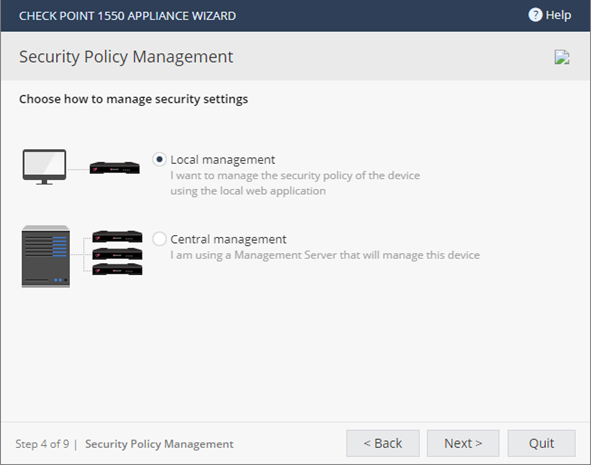Open the Help link text
Image resolution: width=591 pixels, height=465 pixels.
click(x=558, y=15)
